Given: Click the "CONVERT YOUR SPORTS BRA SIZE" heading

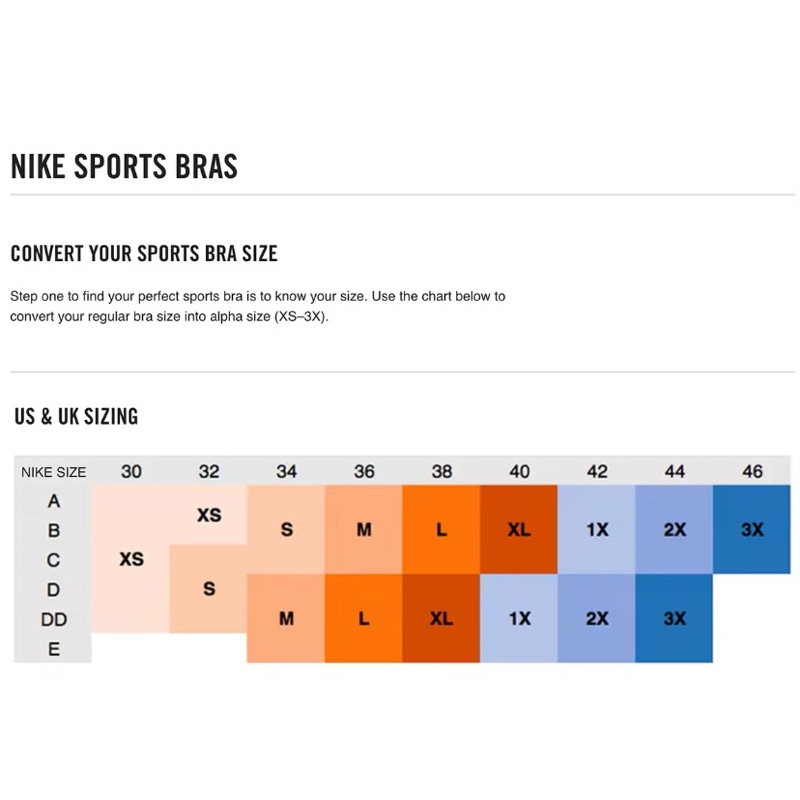Looking at the screenshot, I should click(x=144, y=254).
